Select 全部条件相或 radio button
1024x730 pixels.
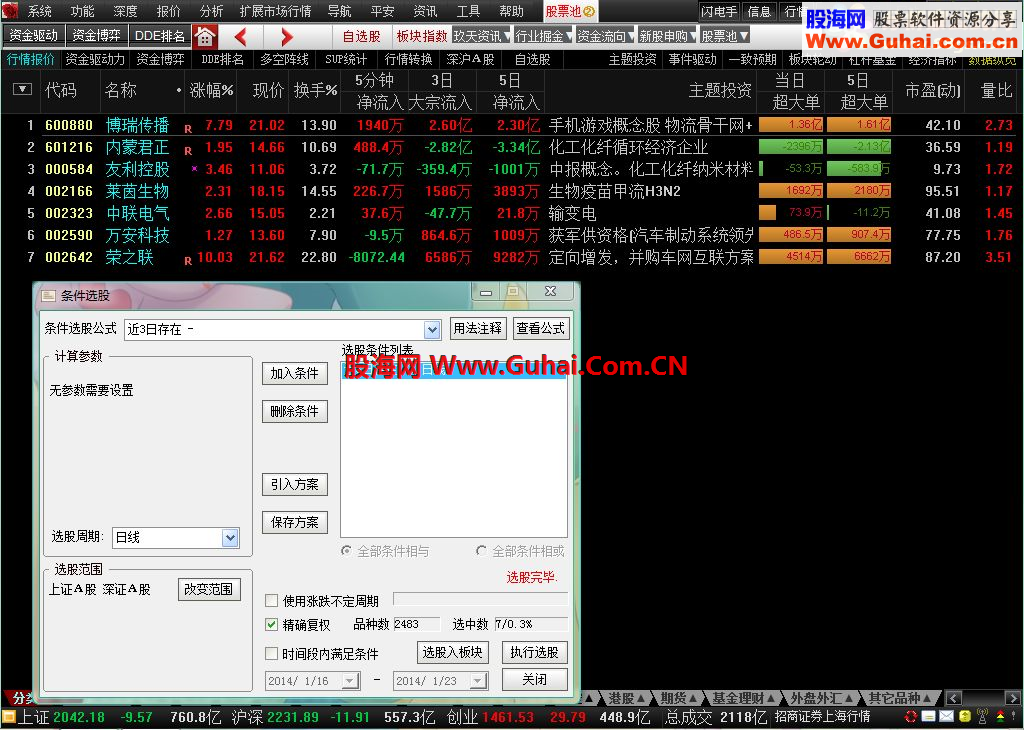point(481,551)
